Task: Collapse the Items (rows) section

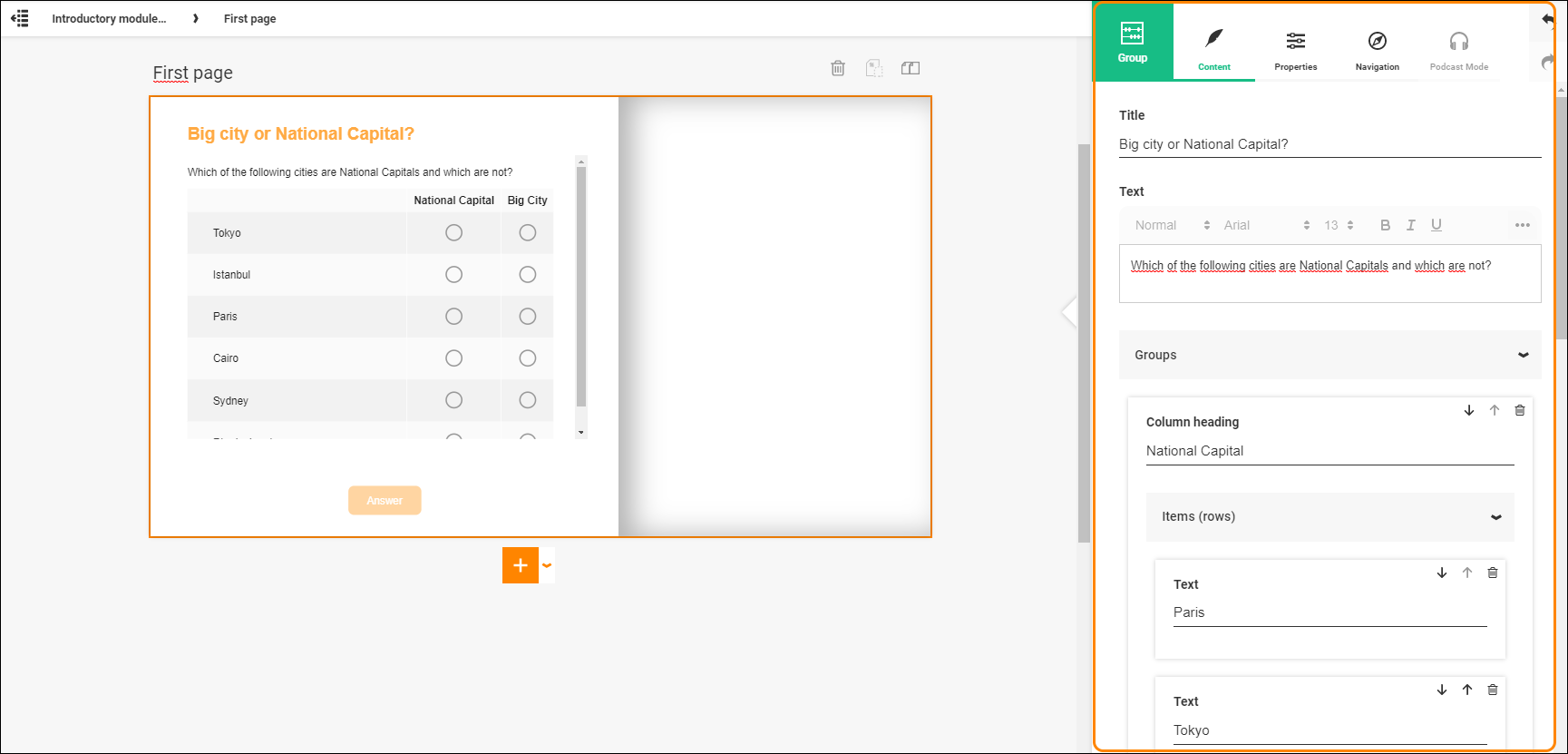Action: click(1496, 517)
